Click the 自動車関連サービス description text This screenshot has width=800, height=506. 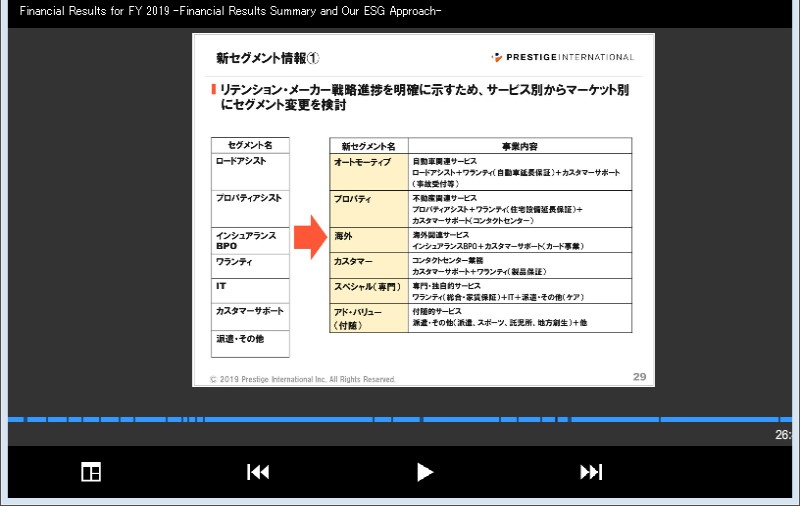tap(444, 161)
